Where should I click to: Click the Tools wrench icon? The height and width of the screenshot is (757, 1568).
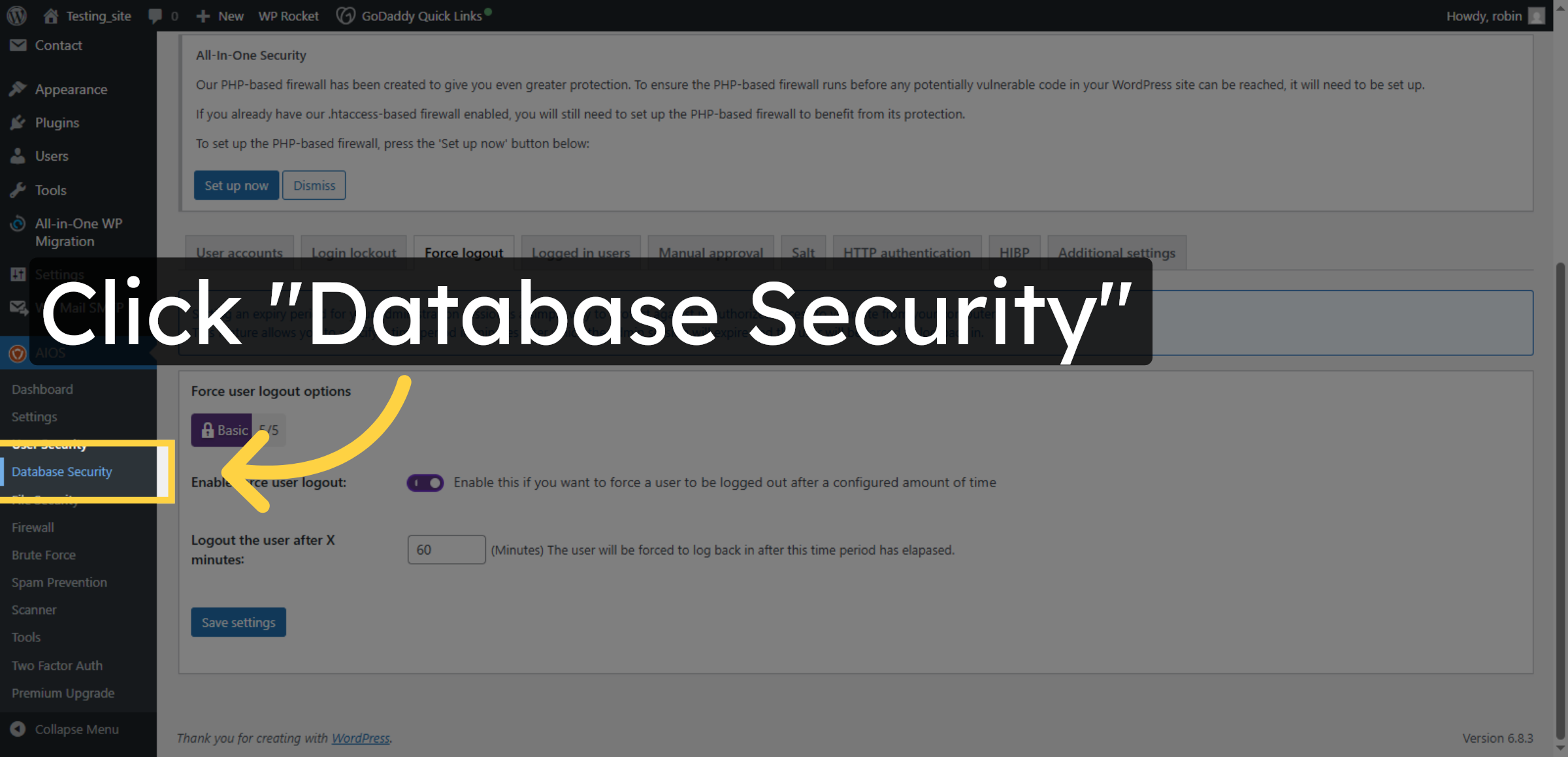point(18,189)
